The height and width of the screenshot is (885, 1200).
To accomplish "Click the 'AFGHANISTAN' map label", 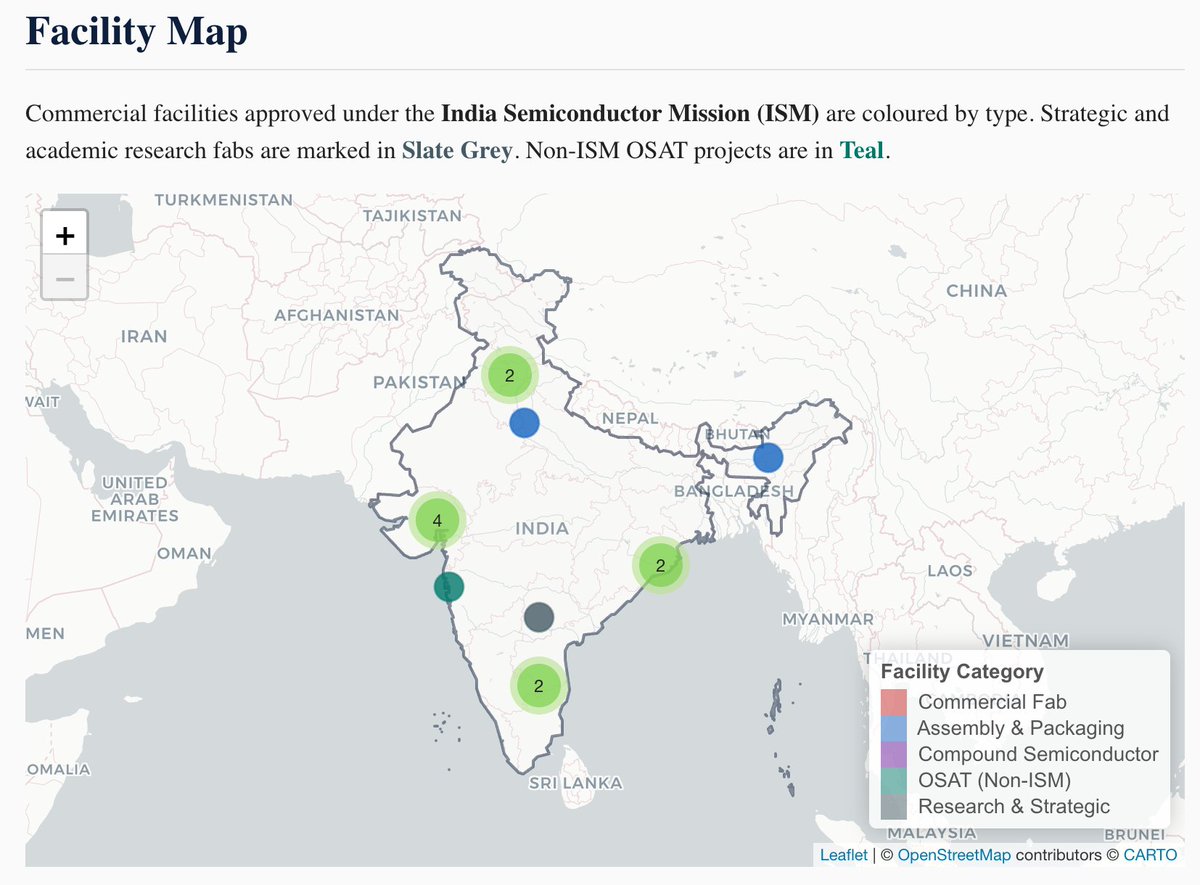I will click(337, 315).
